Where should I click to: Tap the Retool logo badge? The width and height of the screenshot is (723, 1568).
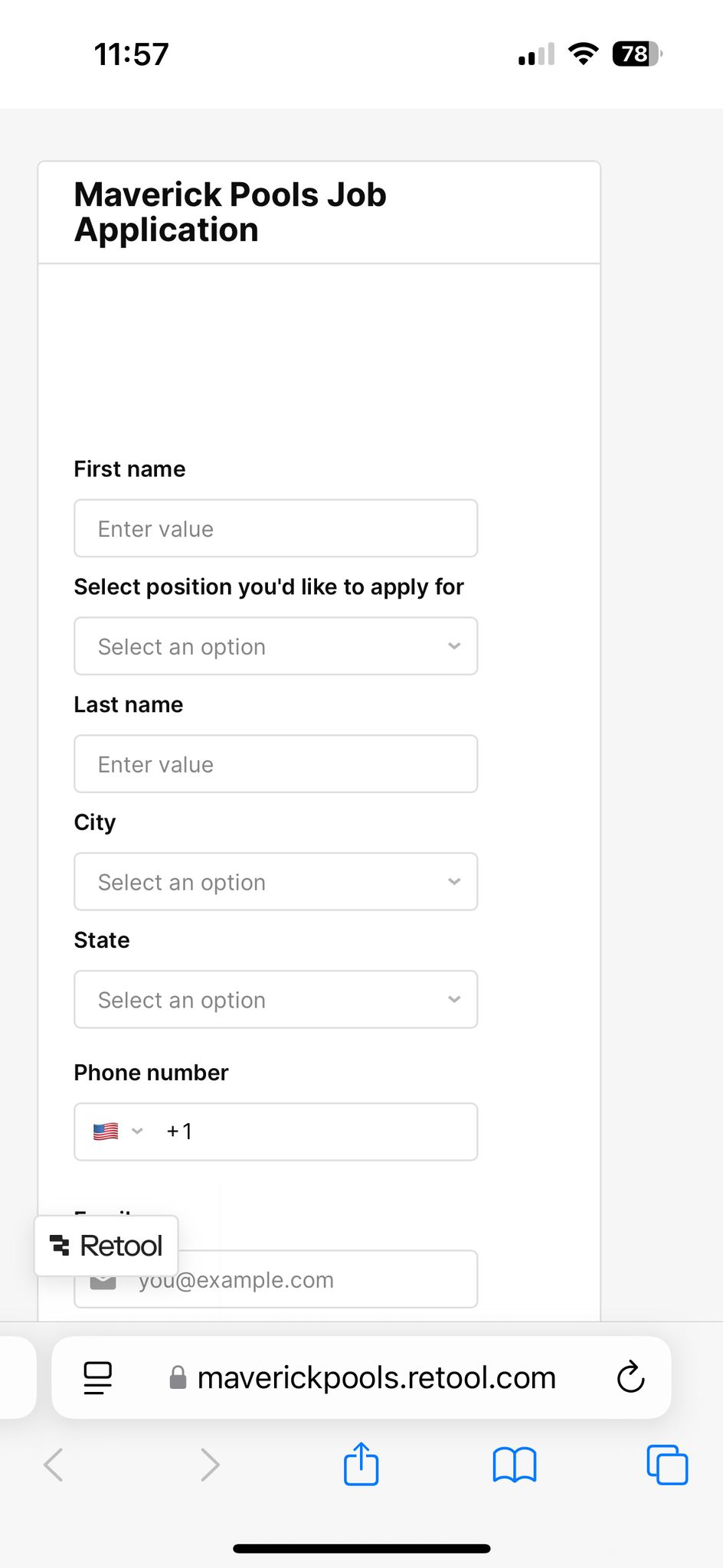coord(106,1246)
